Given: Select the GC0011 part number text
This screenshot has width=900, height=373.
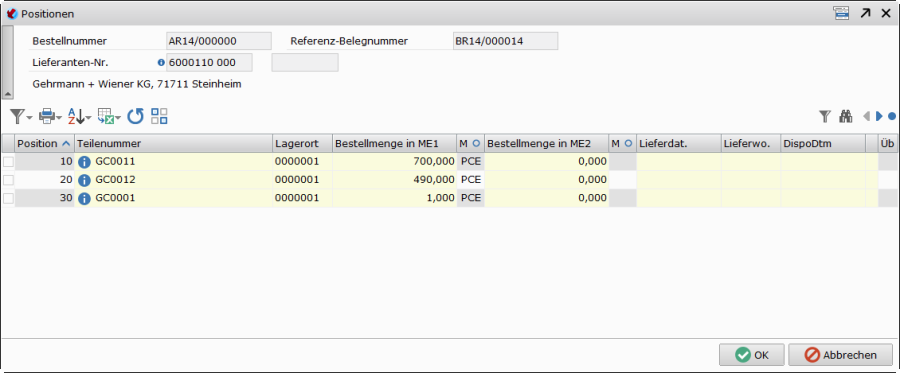Looking at the screenshot, I should coord(115,162).
